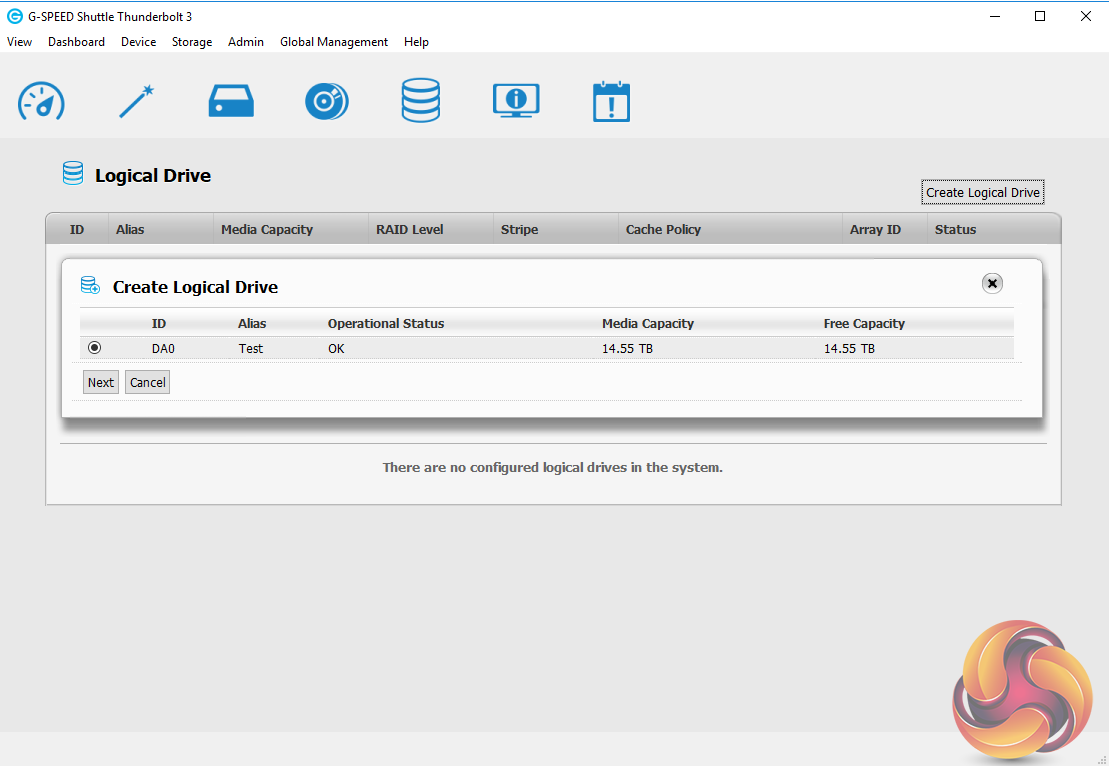Open the View menu
Viewport: 1109px width, 766px height.
19,42
